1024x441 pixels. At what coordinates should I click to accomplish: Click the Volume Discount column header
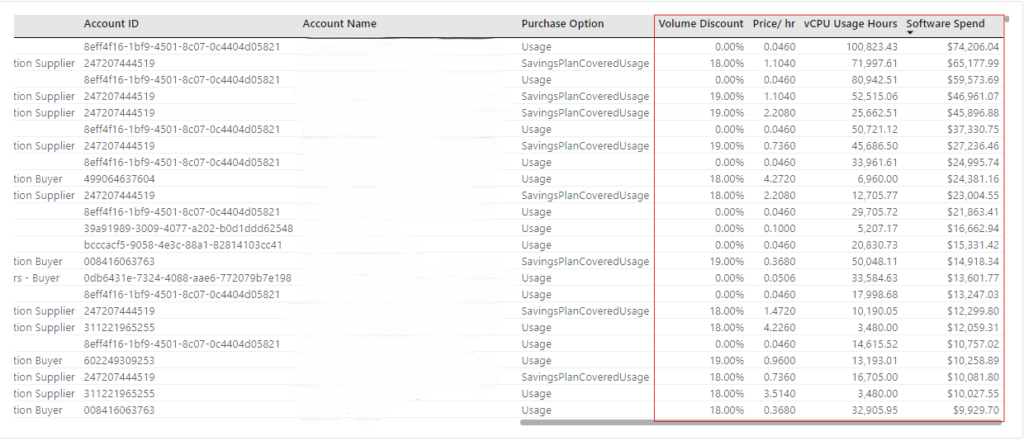701,23
